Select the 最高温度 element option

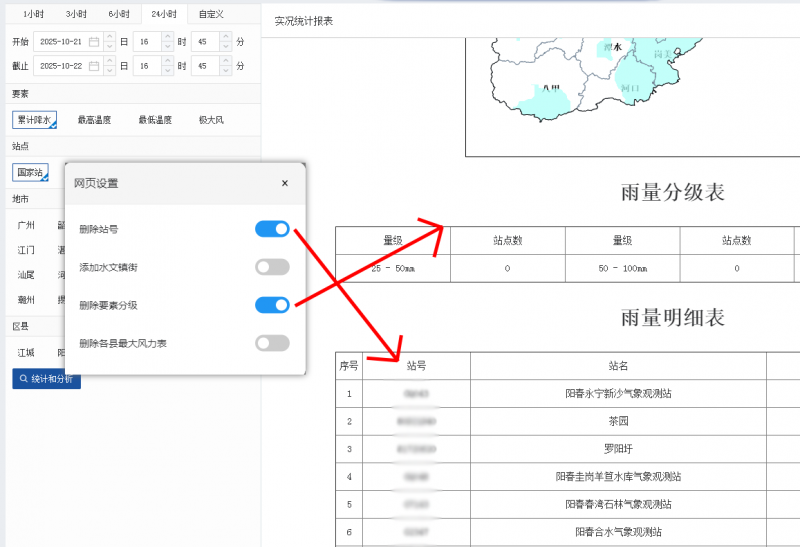(x=94, y=120)
